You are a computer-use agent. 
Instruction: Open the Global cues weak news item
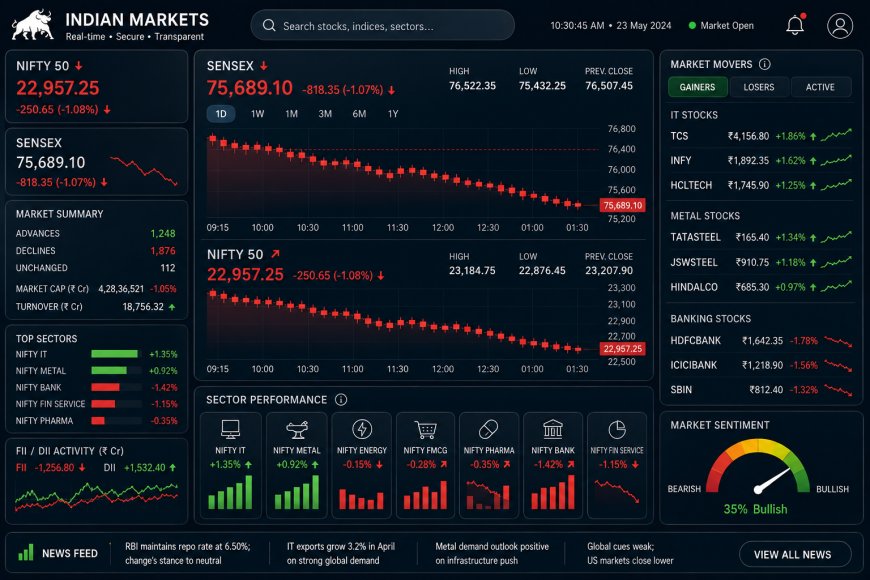630,553
